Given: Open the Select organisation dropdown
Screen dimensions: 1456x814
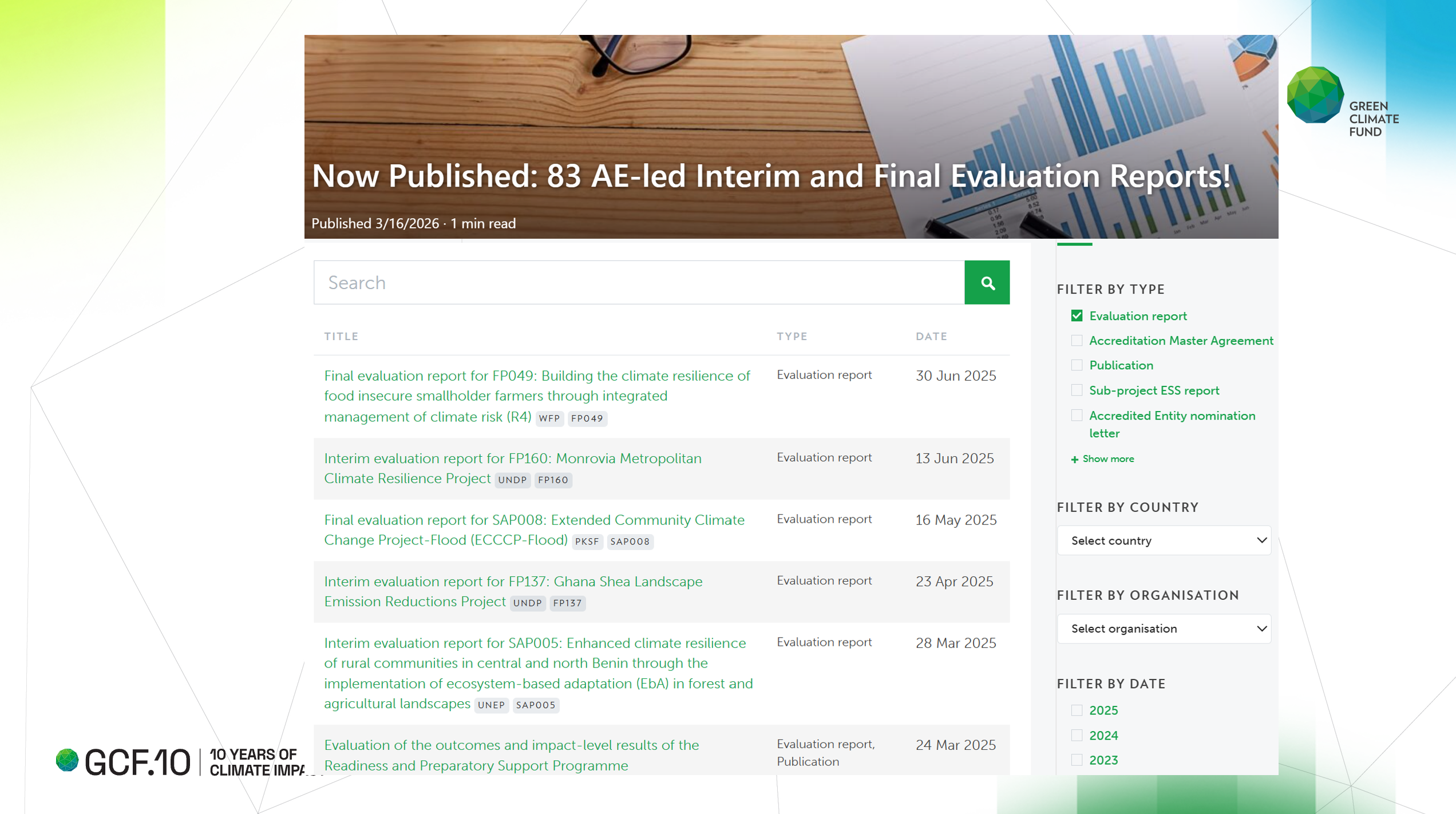Looking at the screenshot, I should (1164, 629).
